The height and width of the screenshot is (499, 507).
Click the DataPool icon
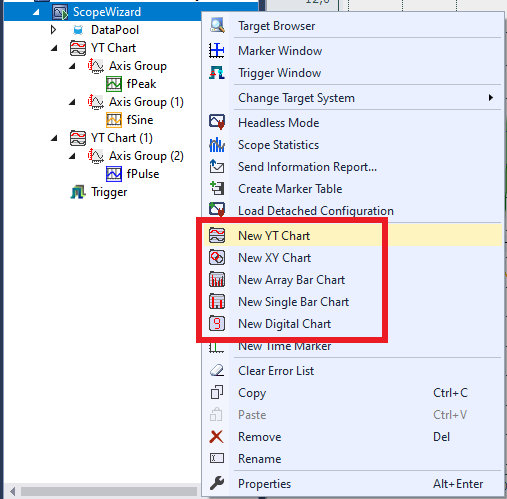click(x=78, y=30)
